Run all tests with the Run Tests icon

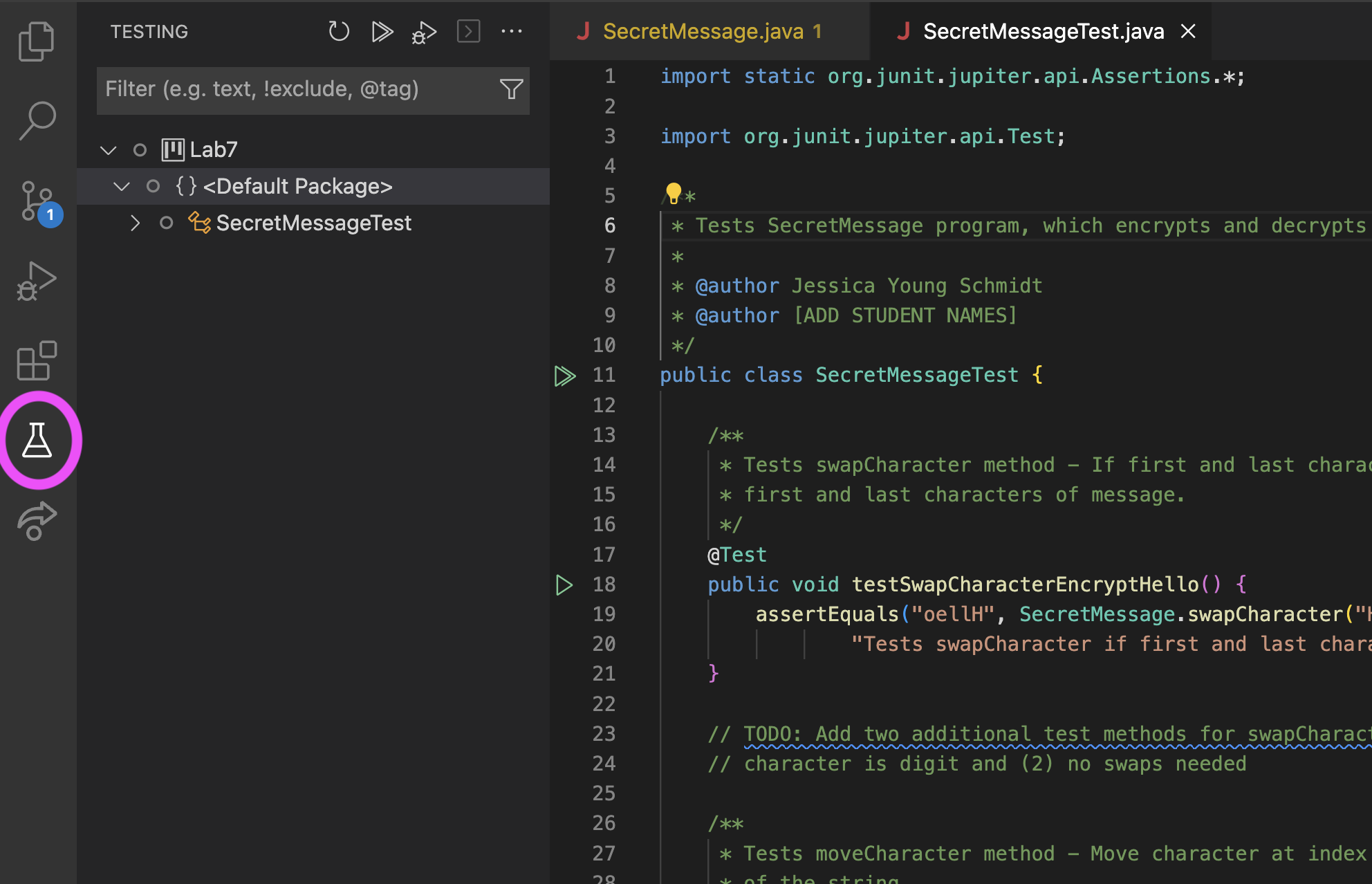(382, 31)
